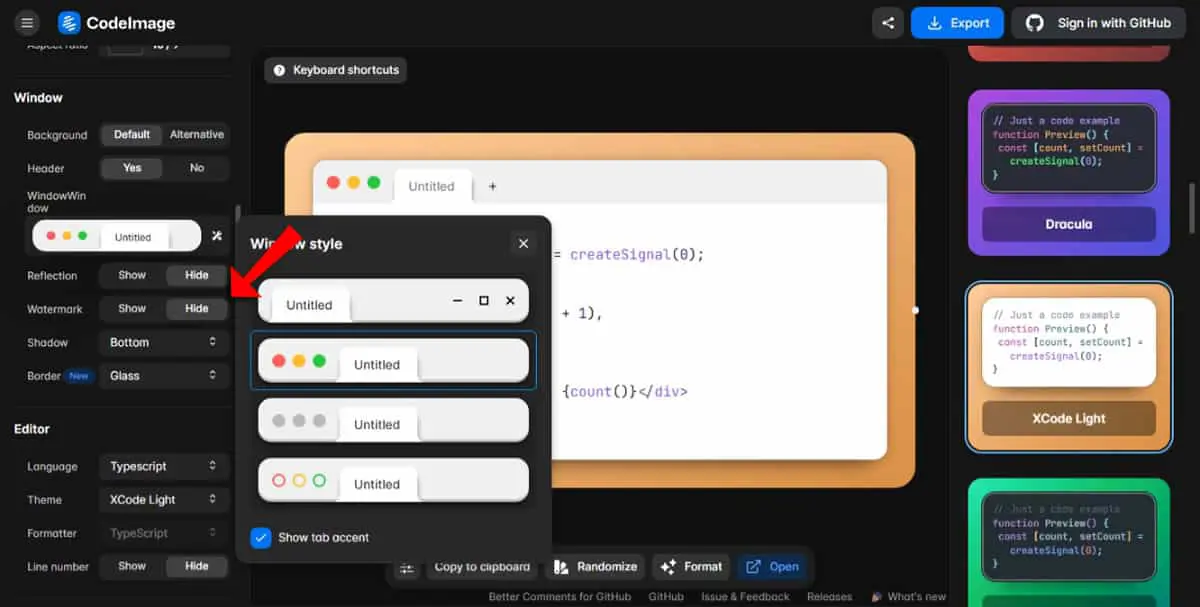Viewport: 1200px width, 607px height.
Task: Toggle Show tab accent checkbox
Action: click(x=261, y=538)
